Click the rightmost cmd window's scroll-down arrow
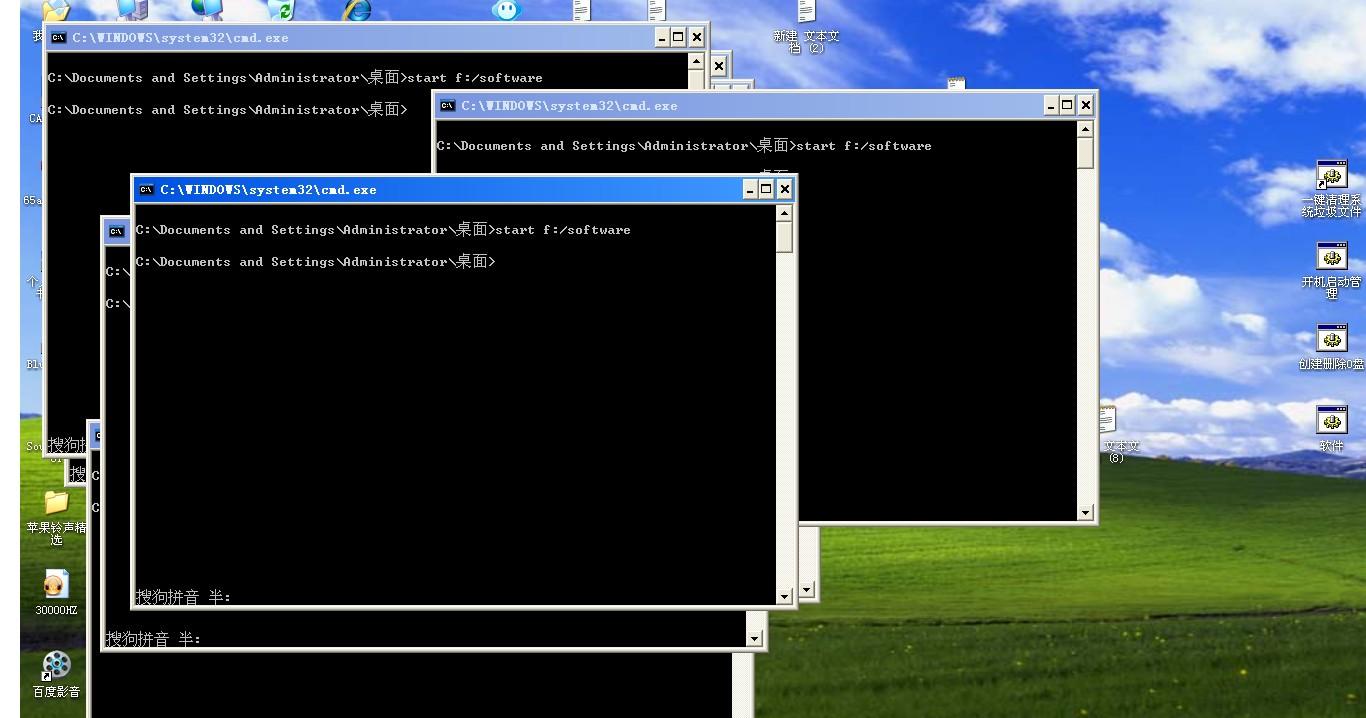This screenshot has width=1366, height=718. click(1085, 512)
